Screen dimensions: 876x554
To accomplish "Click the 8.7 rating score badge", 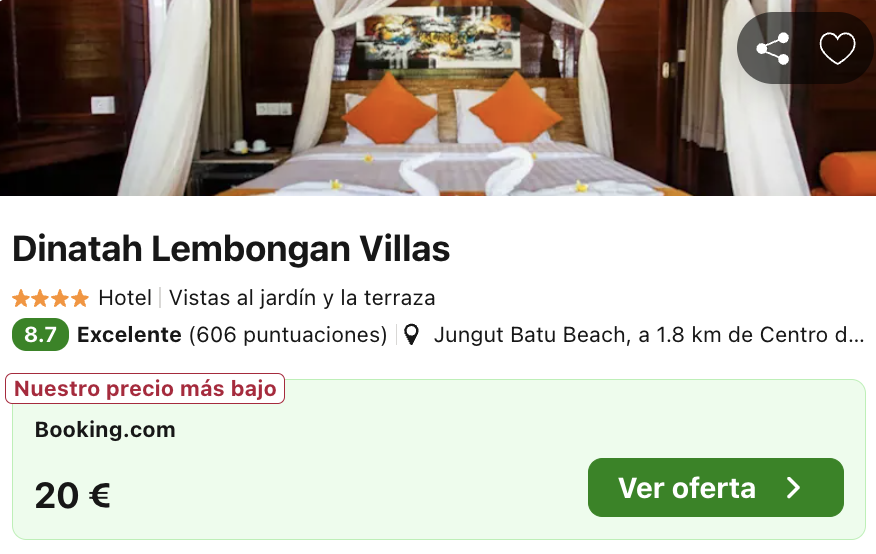I will pyautogui.click(x=40, y=335).
